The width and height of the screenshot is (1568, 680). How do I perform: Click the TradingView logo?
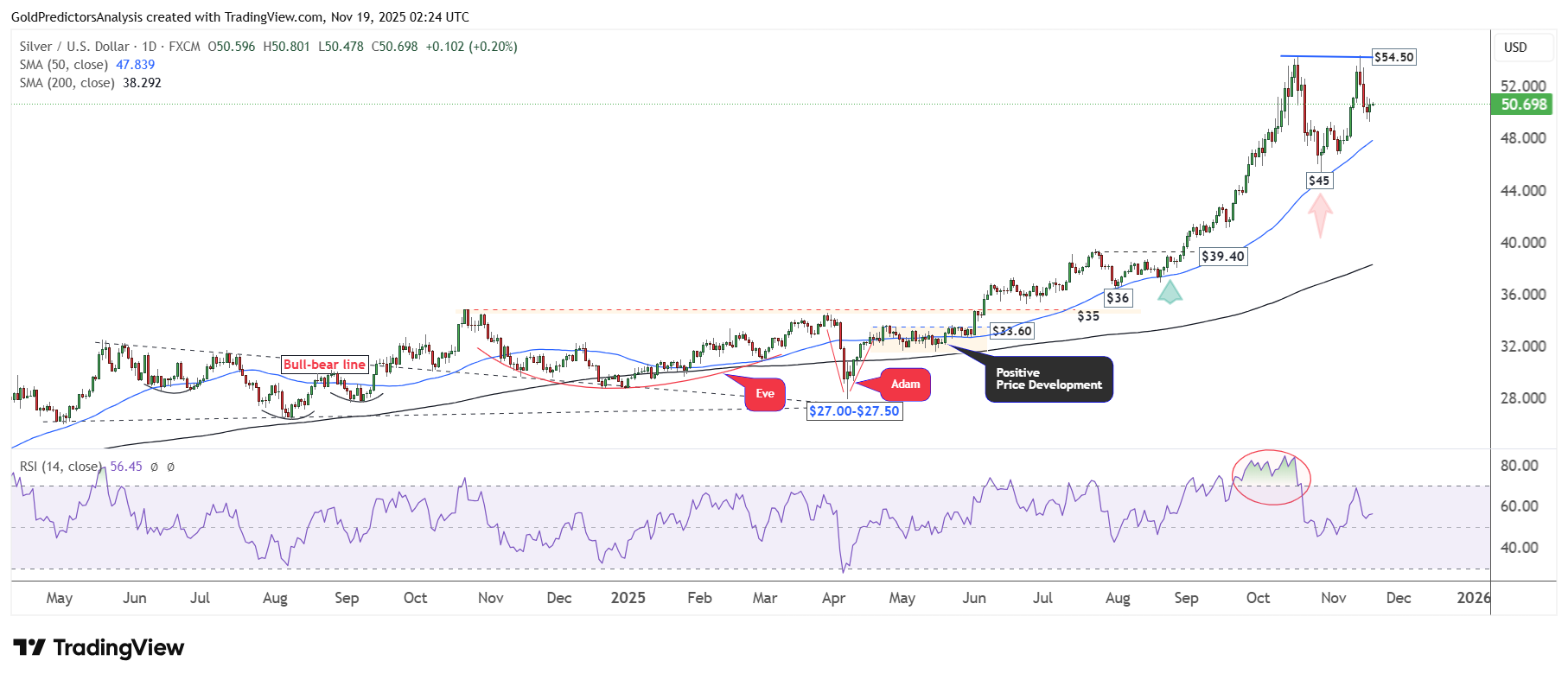pyautogui.click(x=99, y=648)
